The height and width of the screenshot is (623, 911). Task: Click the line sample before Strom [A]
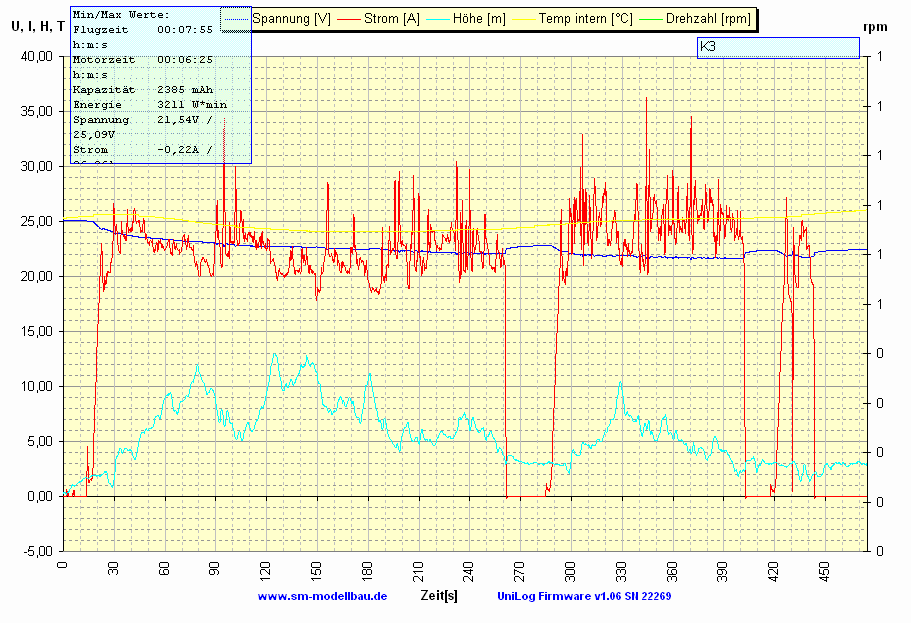[x=349, y=19]
